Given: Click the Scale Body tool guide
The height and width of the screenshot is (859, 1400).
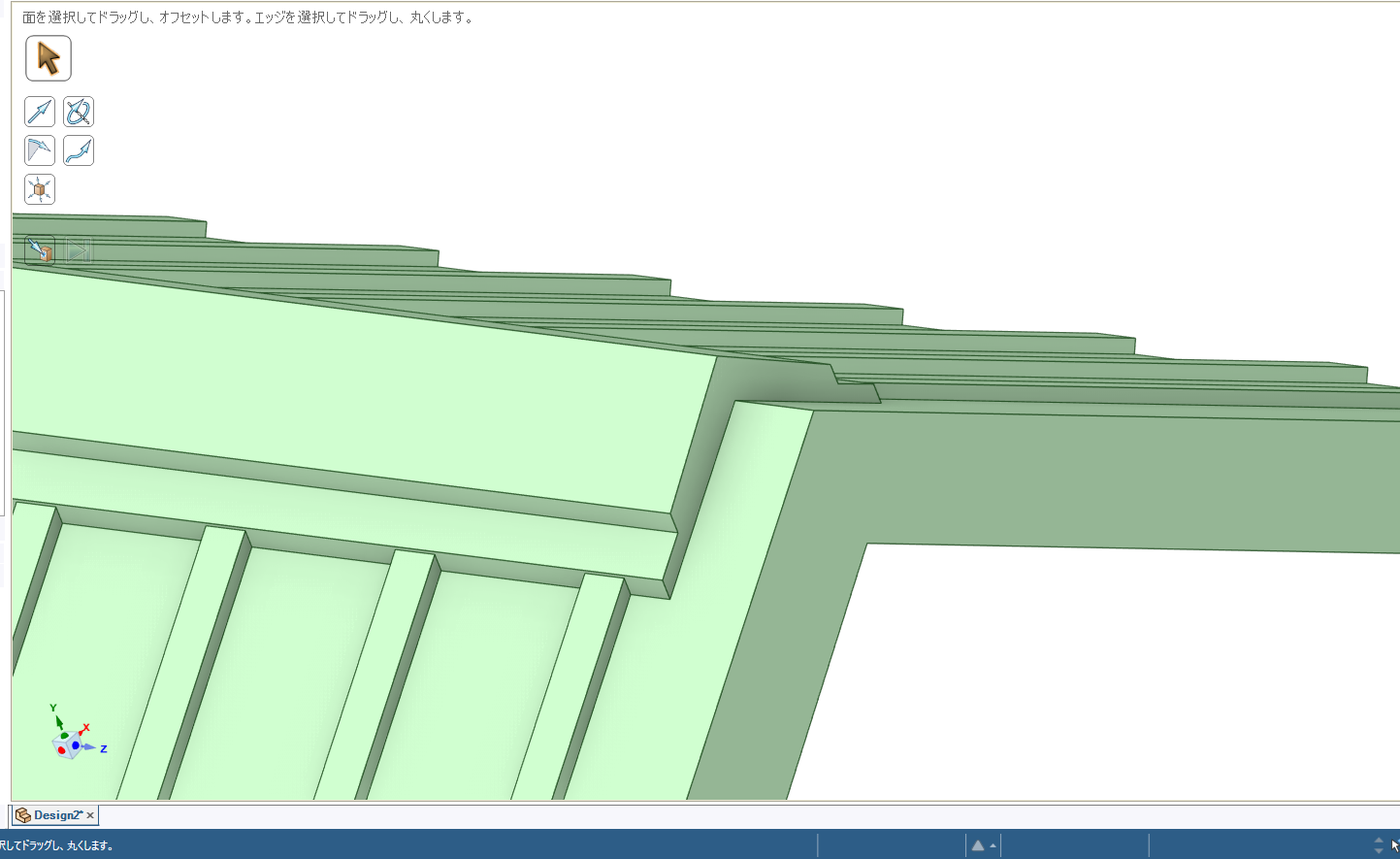Looking at the screenshot, I should click(40, 189).
